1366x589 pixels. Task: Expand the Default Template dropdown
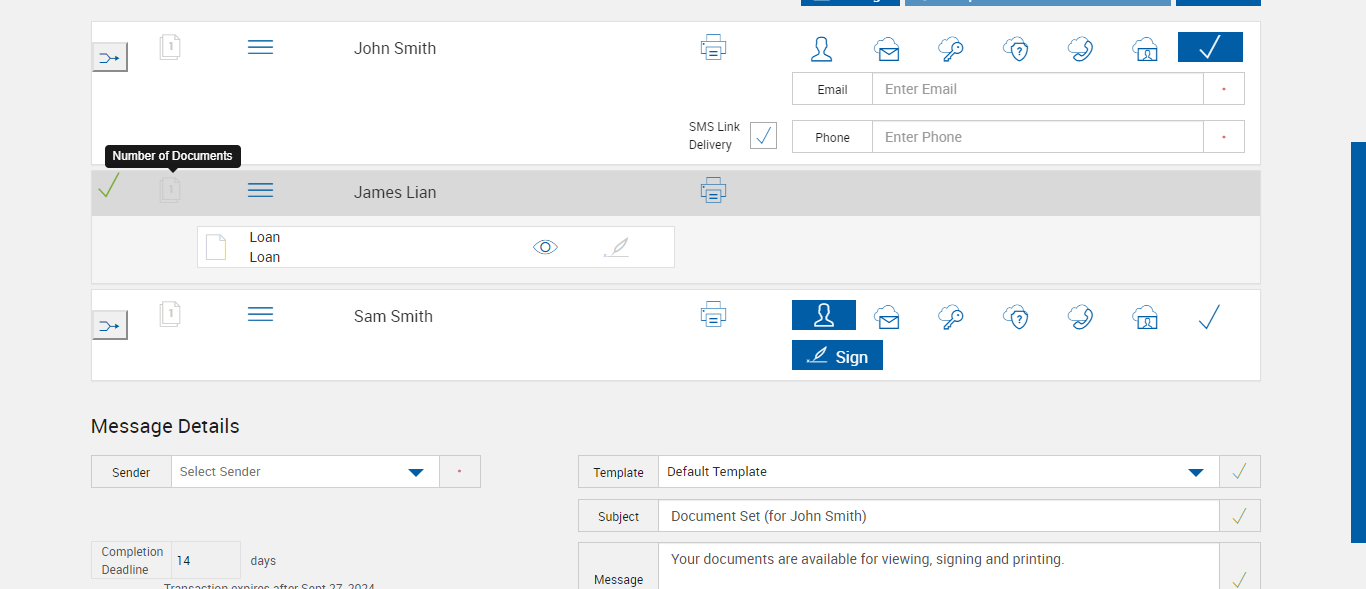click(x=1195, y=472)
